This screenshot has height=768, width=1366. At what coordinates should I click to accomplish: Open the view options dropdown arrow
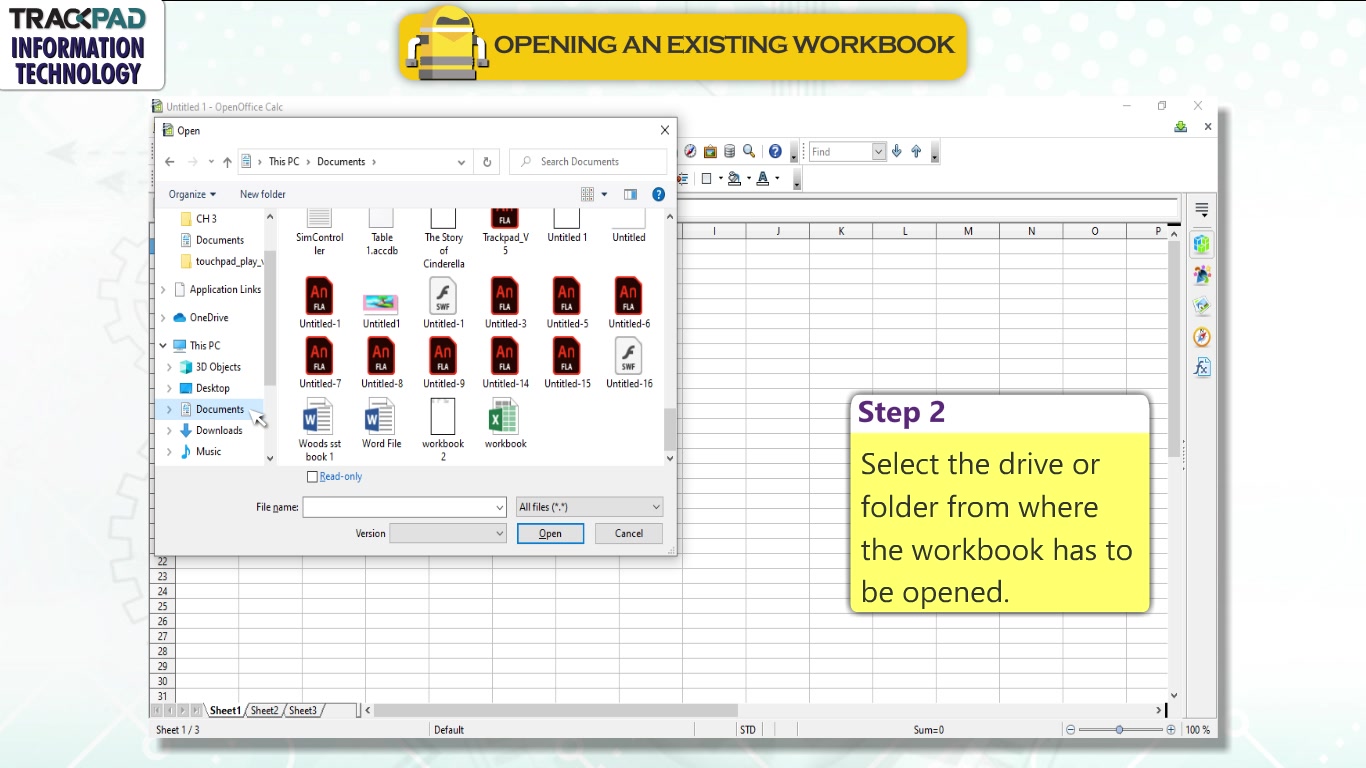604,195
